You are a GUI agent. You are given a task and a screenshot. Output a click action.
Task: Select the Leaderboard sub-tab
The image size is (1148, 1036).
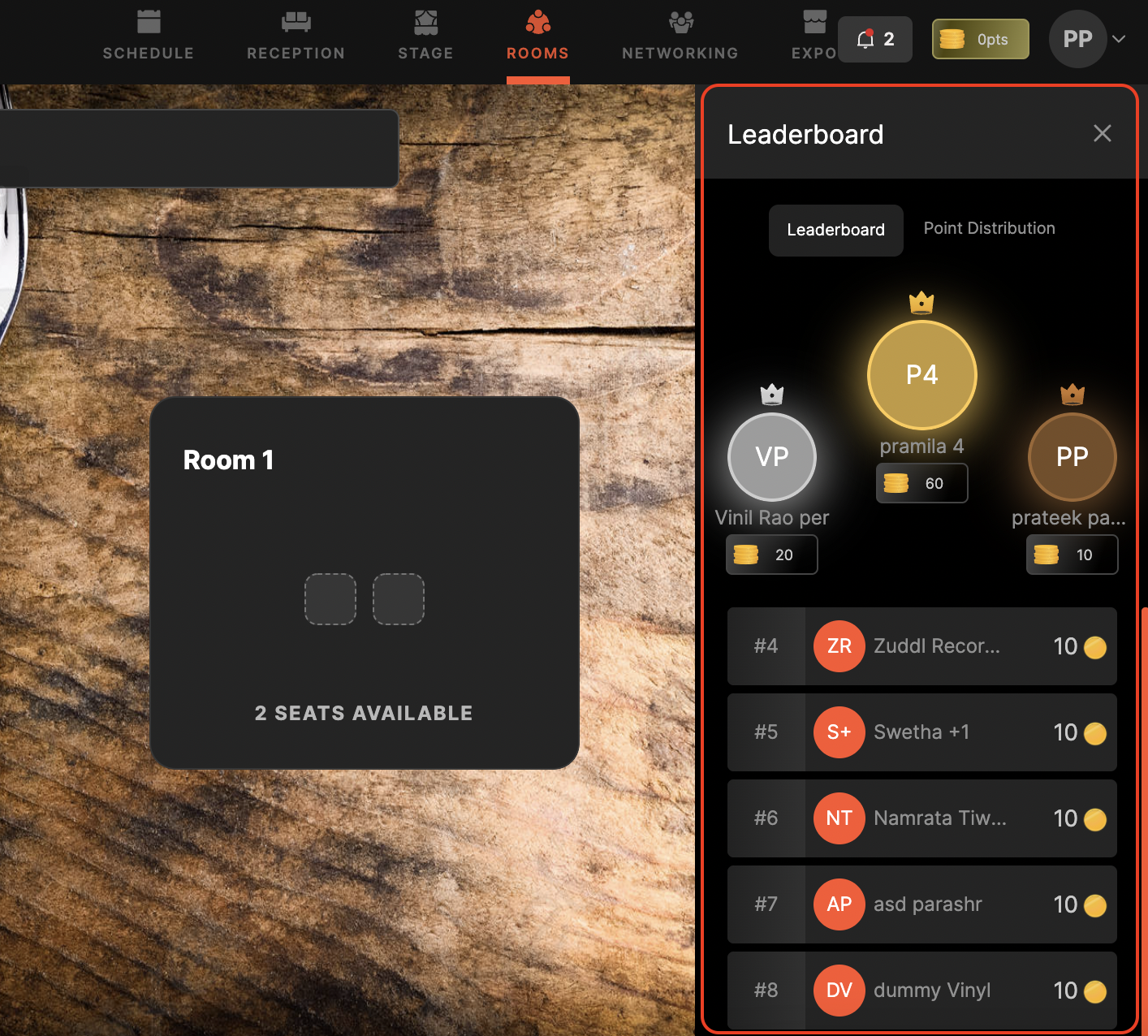[x=836, y=230]
